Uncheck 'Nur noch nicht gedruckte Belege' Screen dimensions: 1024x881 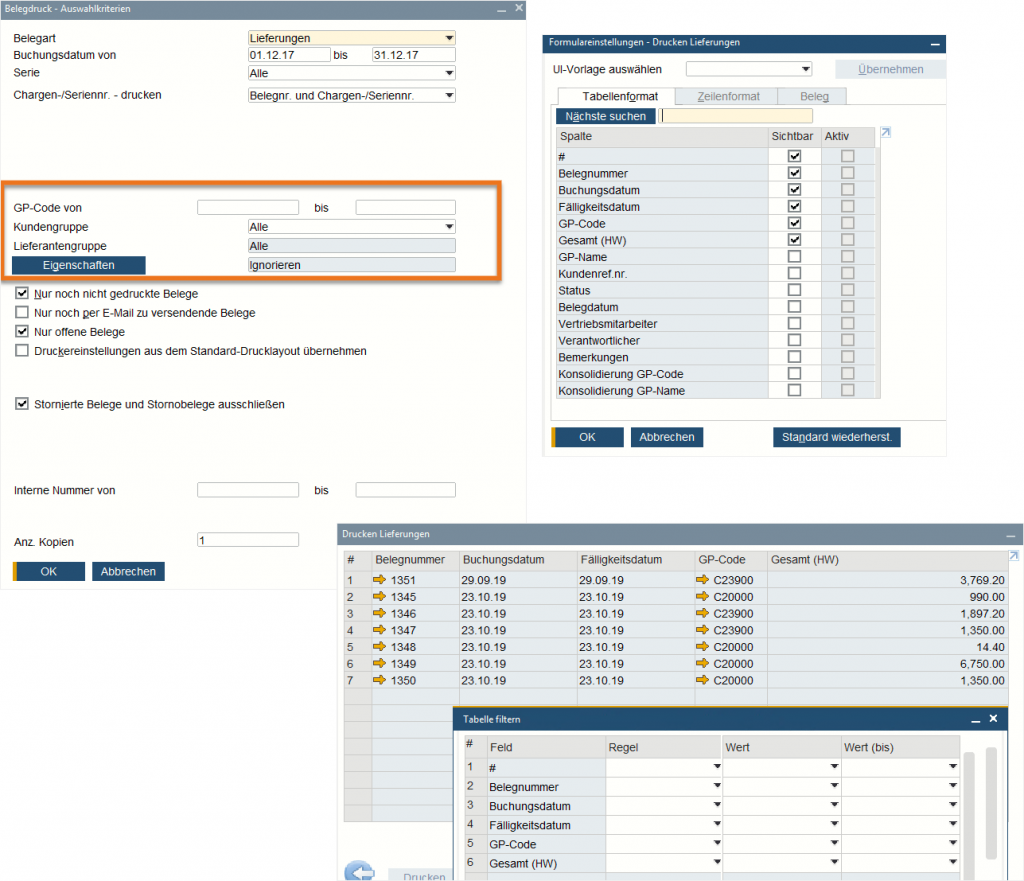tap(23, 294)
